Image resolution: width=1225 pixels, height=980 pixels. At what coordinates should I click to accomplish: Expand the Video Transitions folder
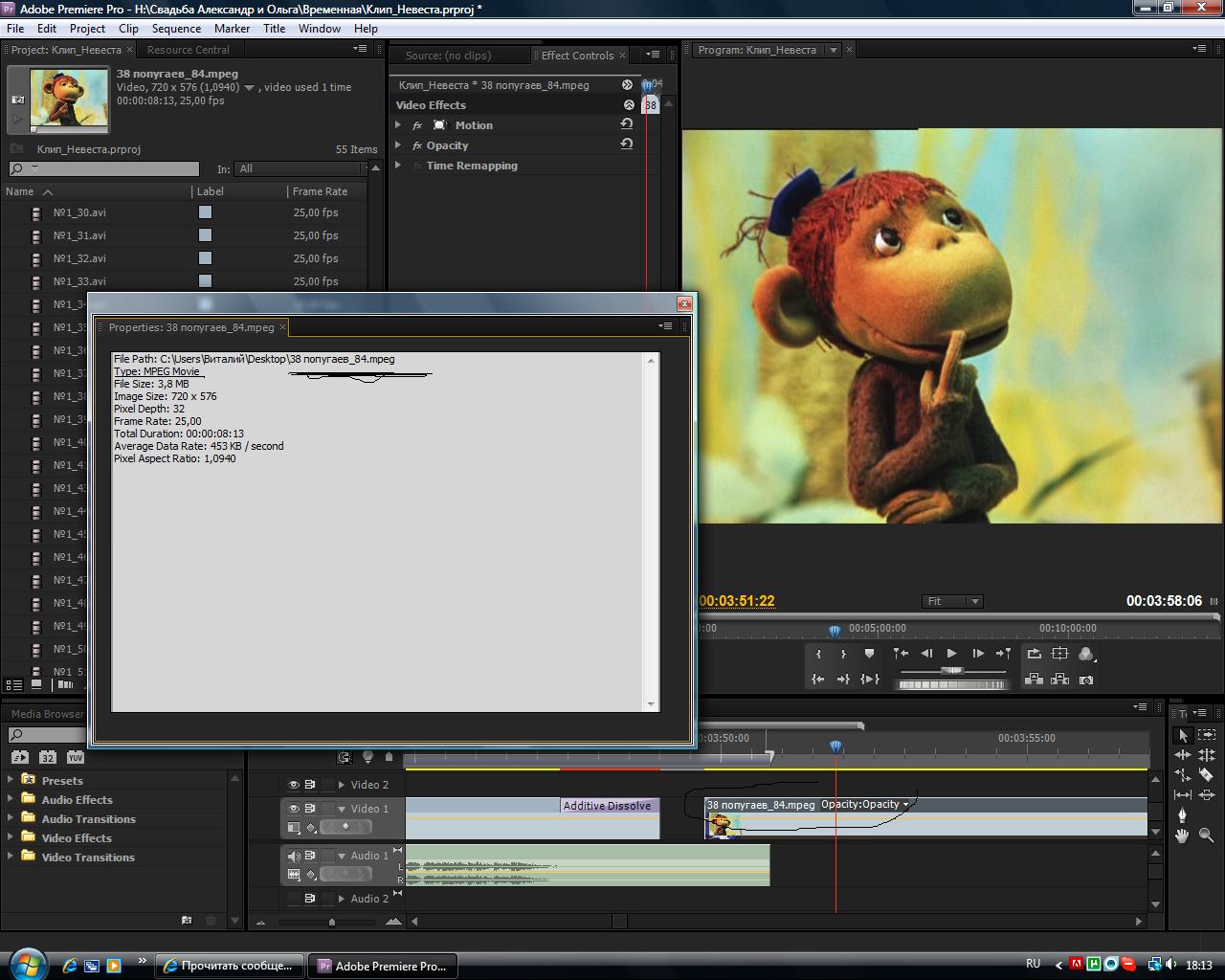tap(11, 857)
